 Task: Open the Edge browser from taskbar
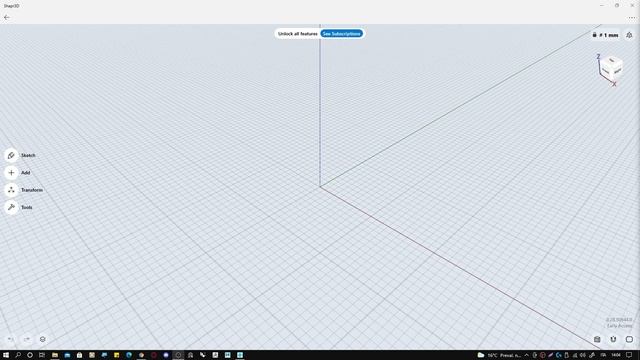pos(129,355)
